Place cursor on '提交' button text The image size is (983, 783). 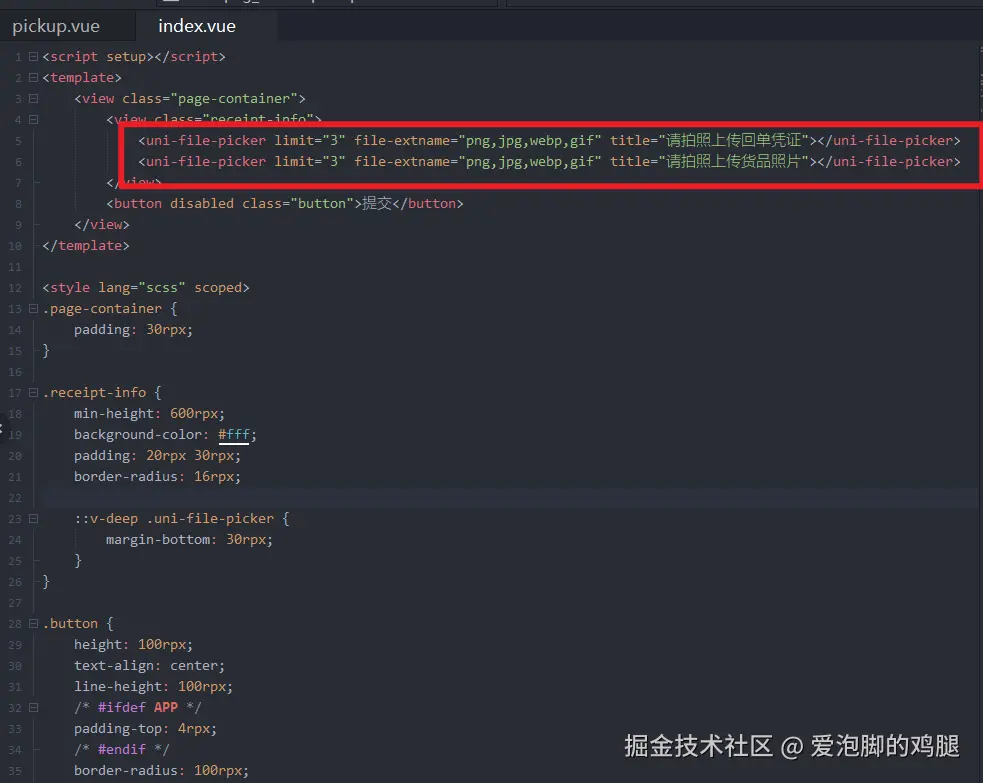point(377,203)
